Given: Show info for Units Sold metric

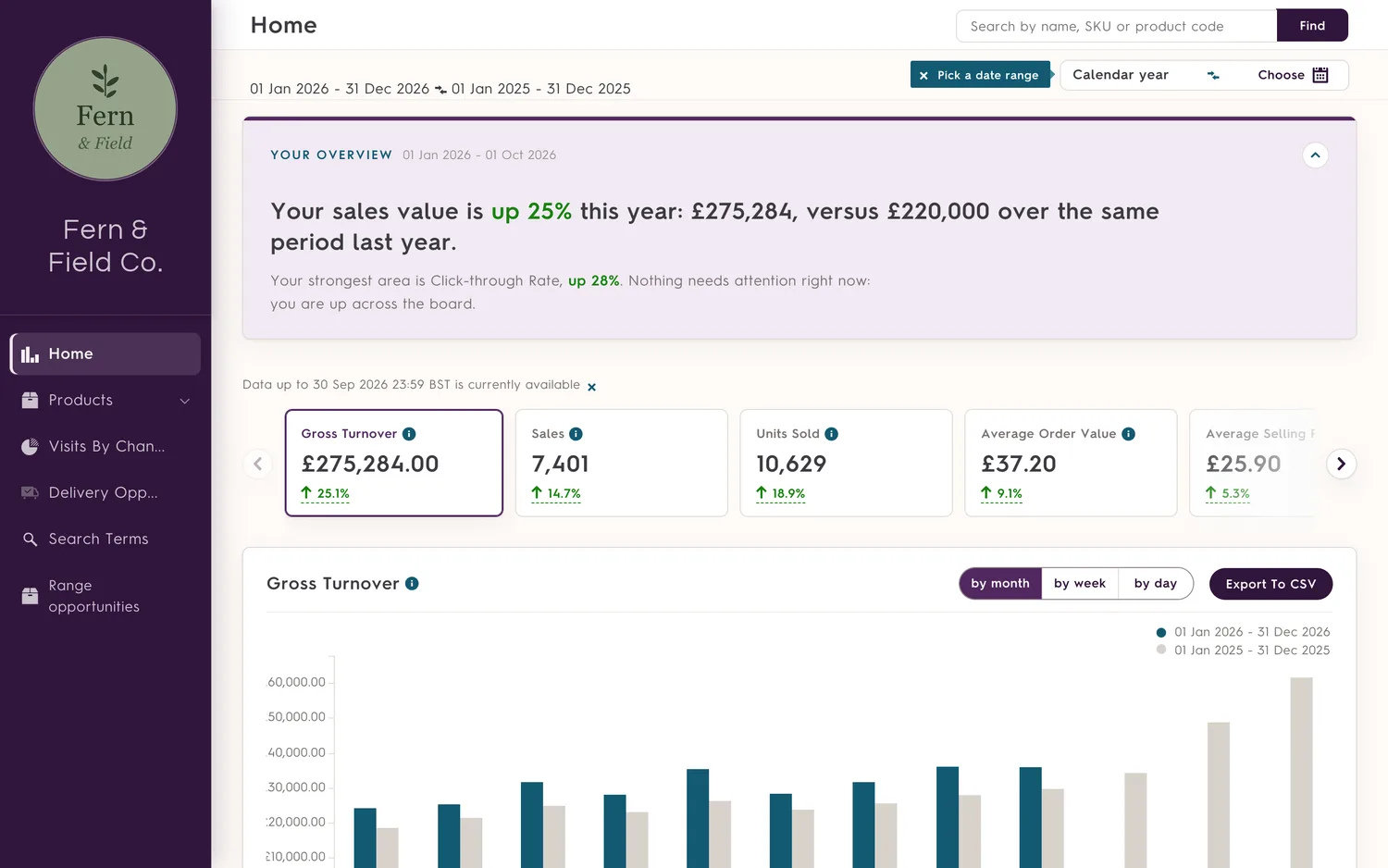Looking at the screenshot, I should tap(831, 434).
